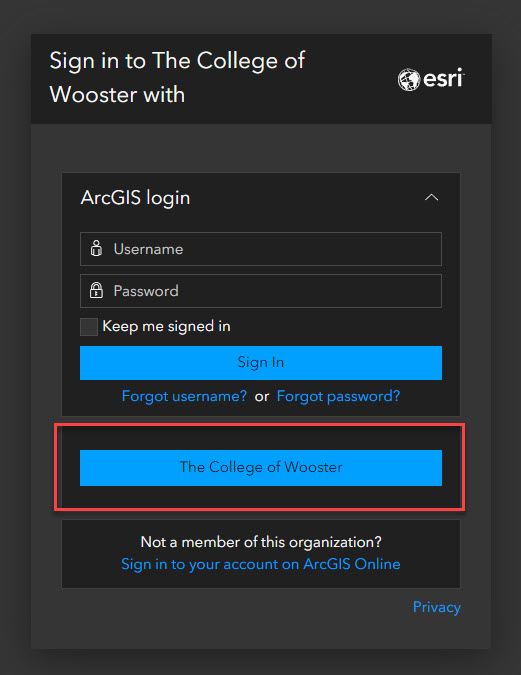Sign in with The College of Wooster button
Screen dimensions: 521x675
[261, 468]
